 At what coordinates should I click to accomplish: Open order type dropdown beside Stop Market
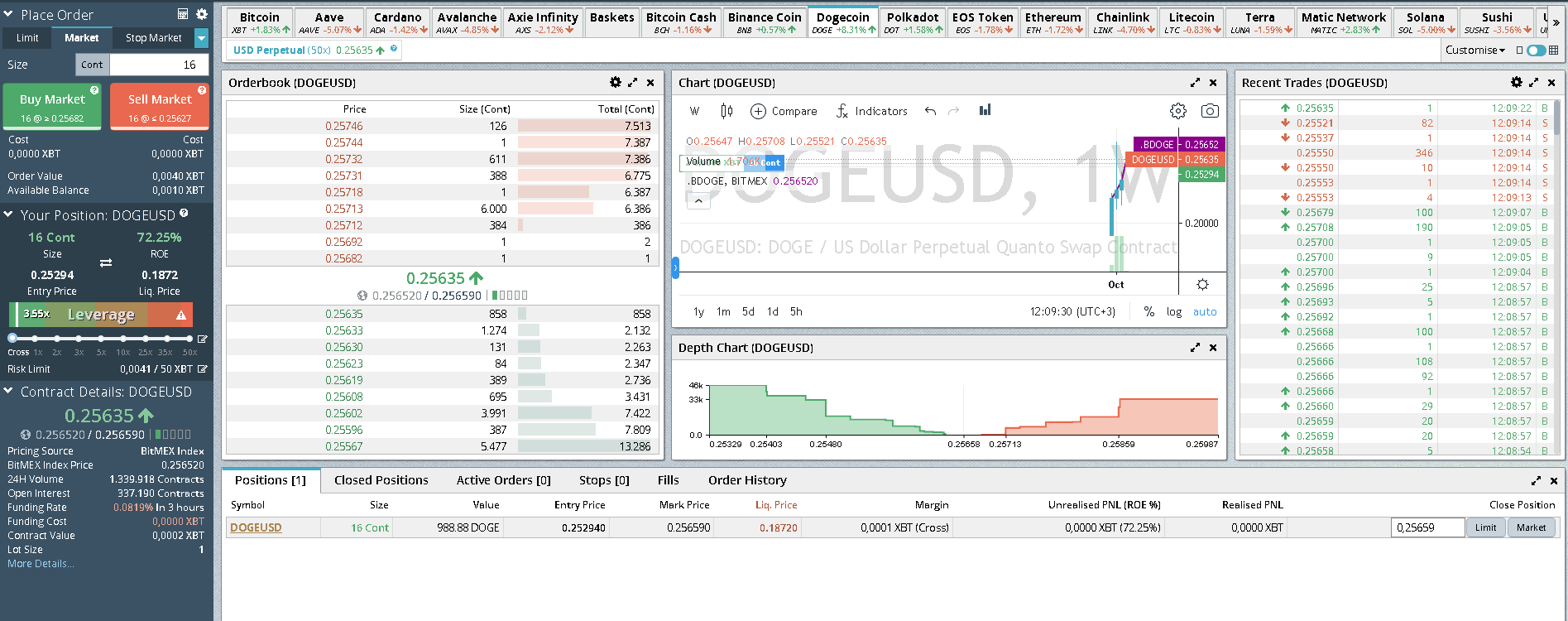coord(201,38)
